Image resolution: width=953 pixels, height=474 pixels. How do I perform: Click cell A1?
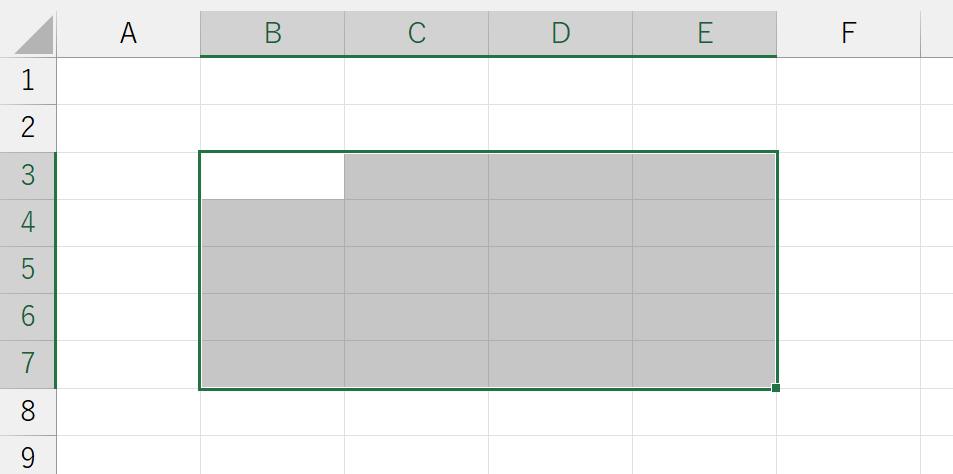(x=128, y=81)
